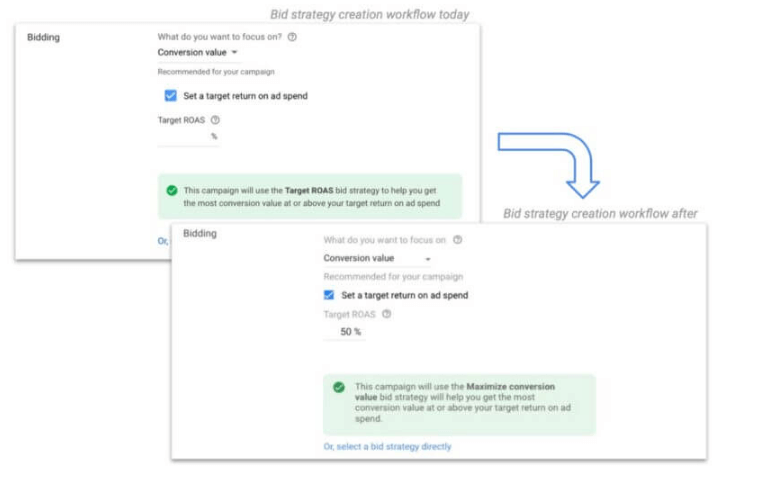
Task: Click the lower Bidding section heading
Action: pos(199,233)
